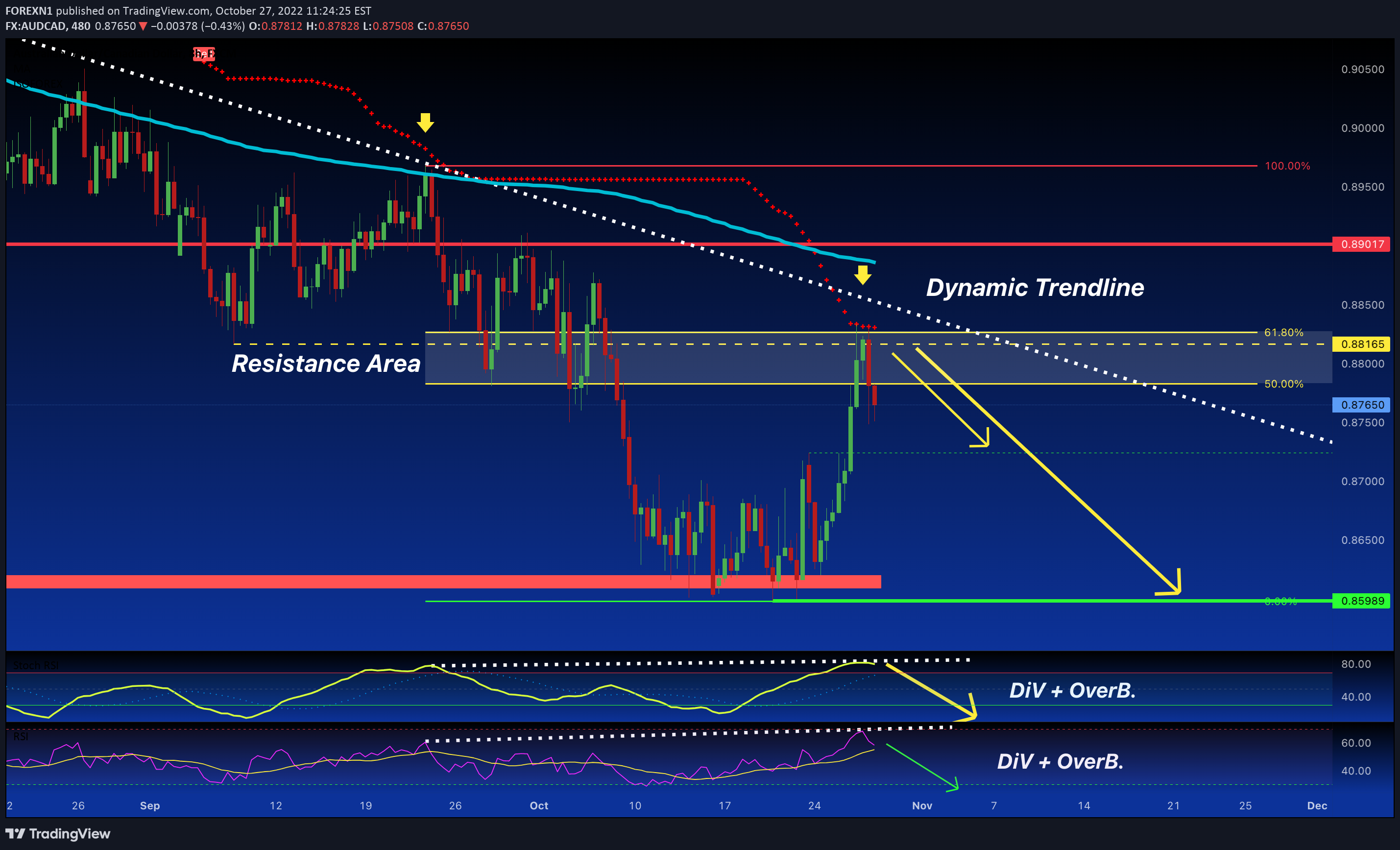Click the 0.00% Fibonacci level label
This screenshot has width=1400, height=850.
pos(1280,601)
